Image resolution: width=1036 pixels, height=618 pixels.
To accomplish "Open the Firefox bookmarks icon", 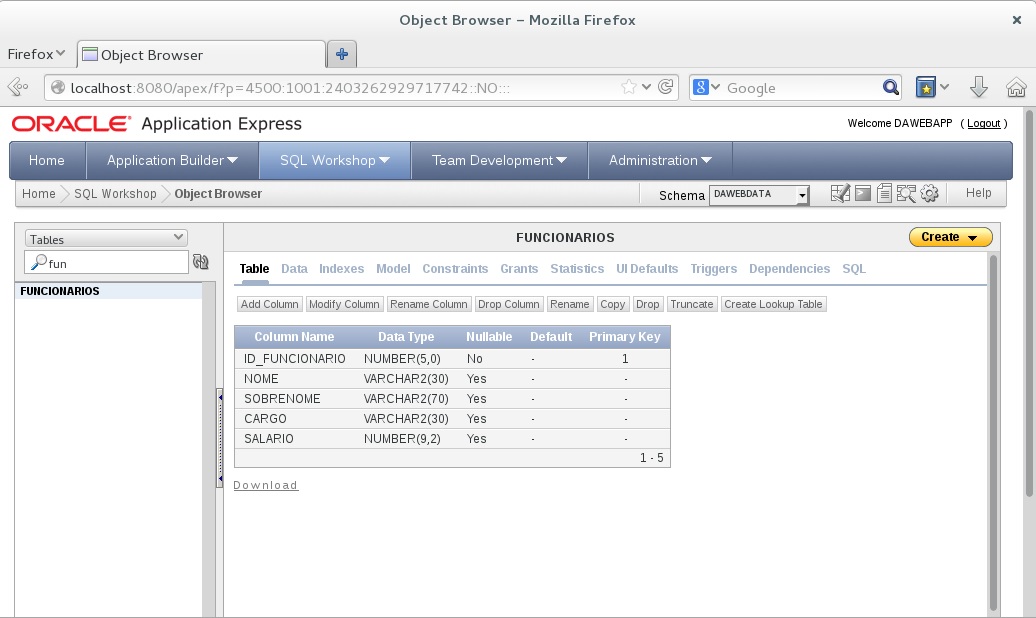I will click(x=927, y=88).
